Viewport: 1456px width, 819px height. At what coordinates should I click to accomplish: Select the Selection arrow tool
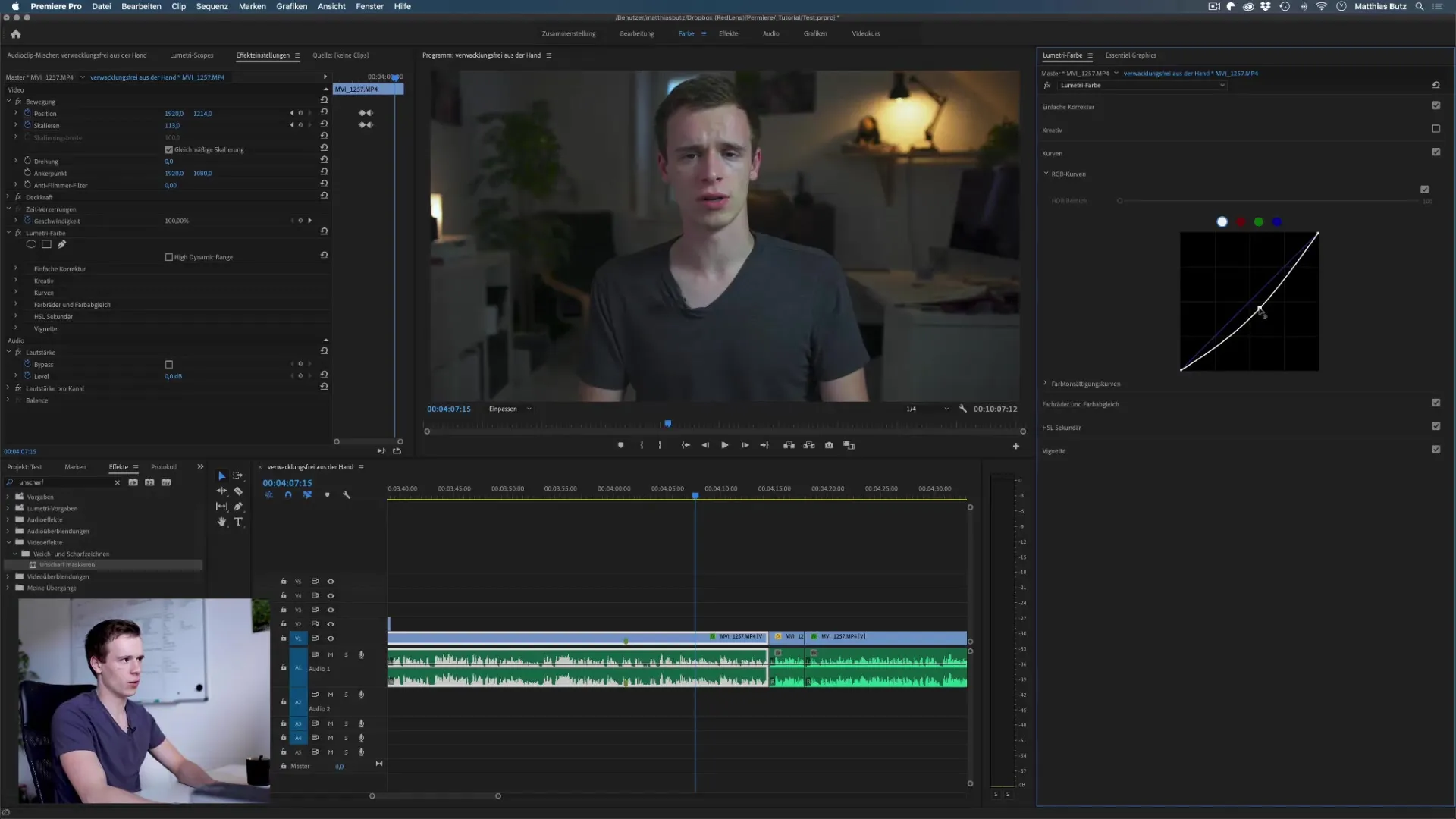point(221,475)
